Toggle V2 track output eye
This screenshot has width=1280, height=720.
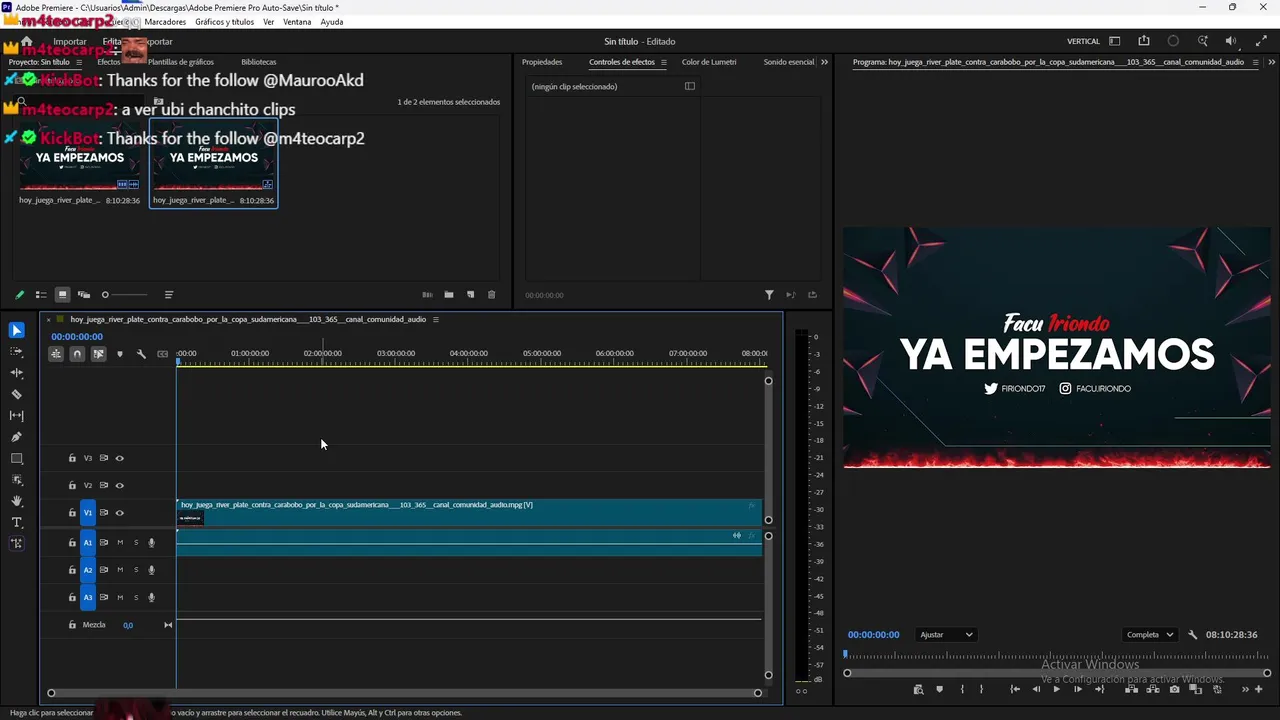click(x=119, y=486)
